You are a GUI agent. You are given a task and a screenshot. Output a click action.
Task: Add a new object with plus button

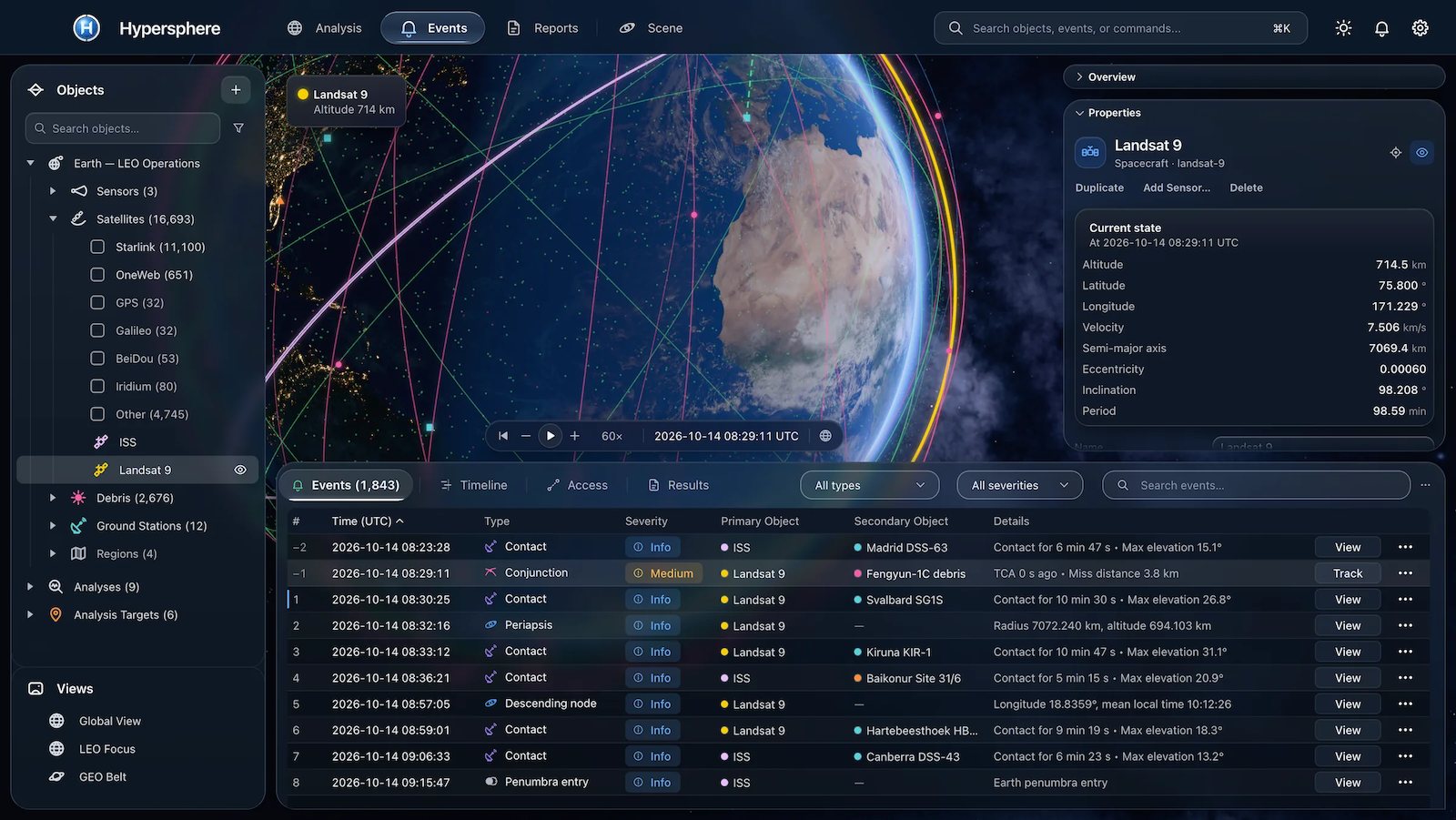click(236, 89)
